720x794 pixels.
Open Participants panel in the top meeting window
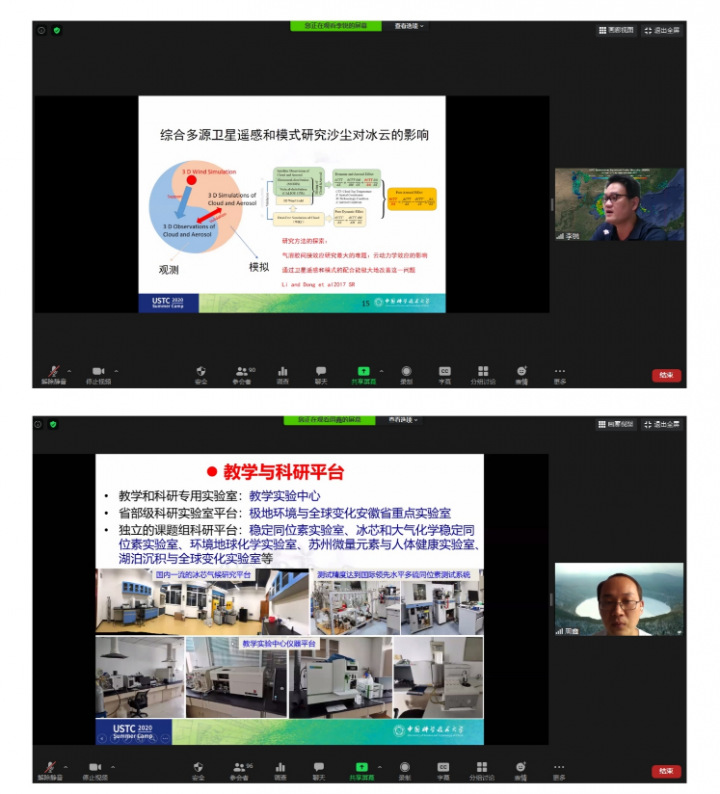pyautogui.click(x=243, y=371)
